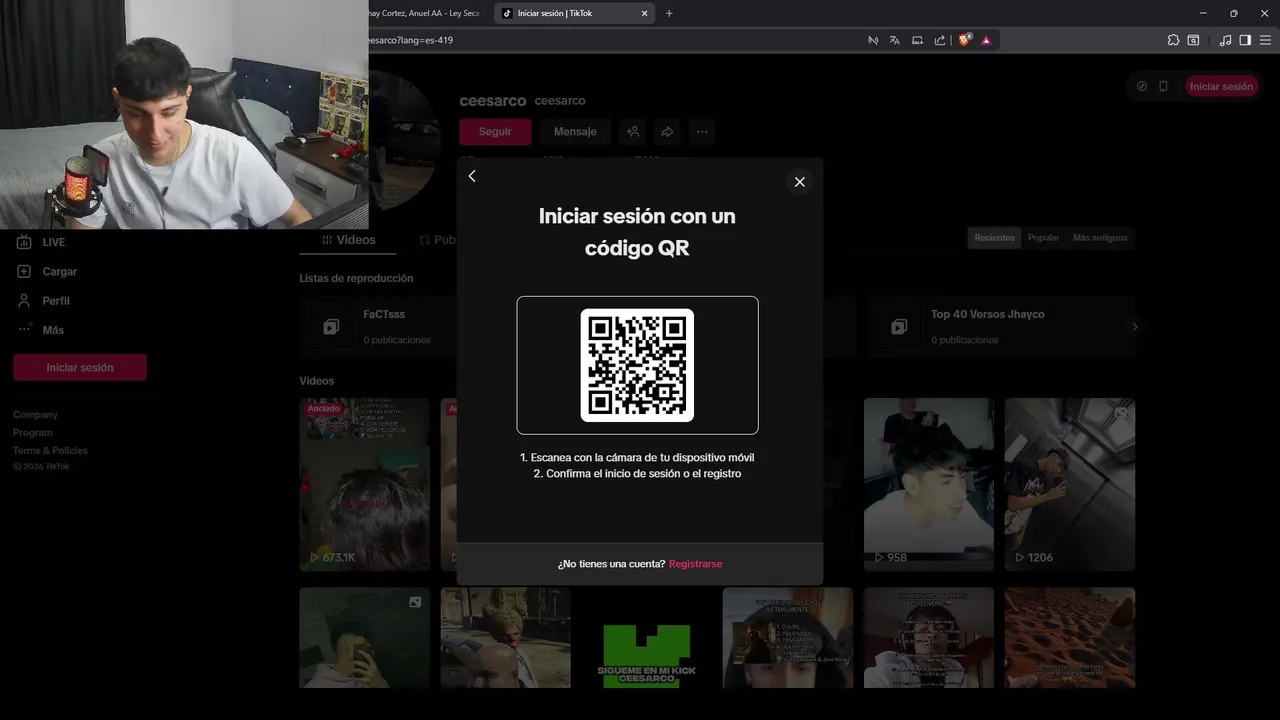Image resolution: width=1280 pixels, height=720 pixels.
Task: Click the Terms & Policies footer link
Action: (50, 450)
